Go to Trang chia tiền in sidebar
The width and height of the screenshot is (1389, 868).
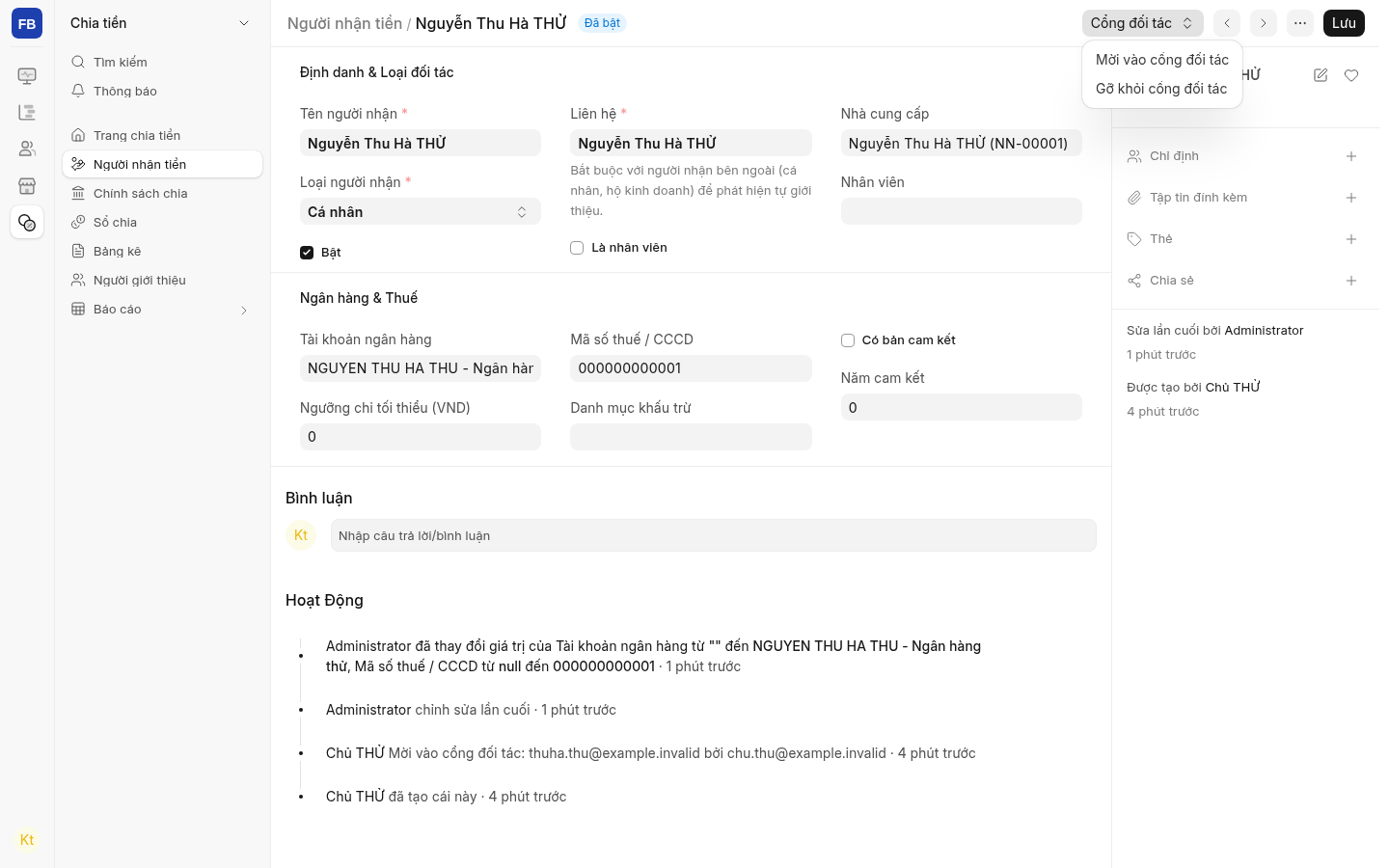[162, 135]
